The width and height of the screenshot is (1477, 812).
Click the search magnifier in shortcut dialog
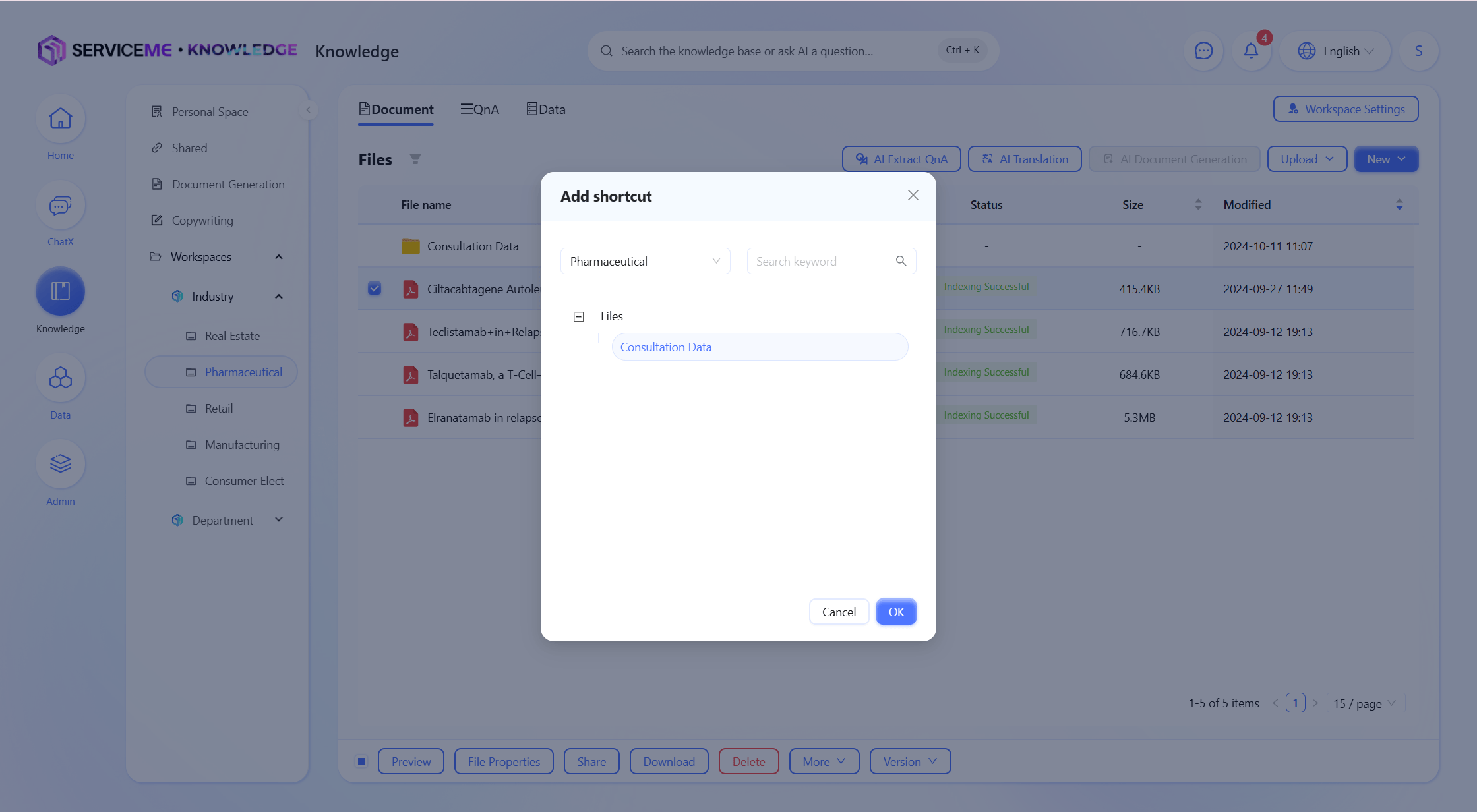901,261
